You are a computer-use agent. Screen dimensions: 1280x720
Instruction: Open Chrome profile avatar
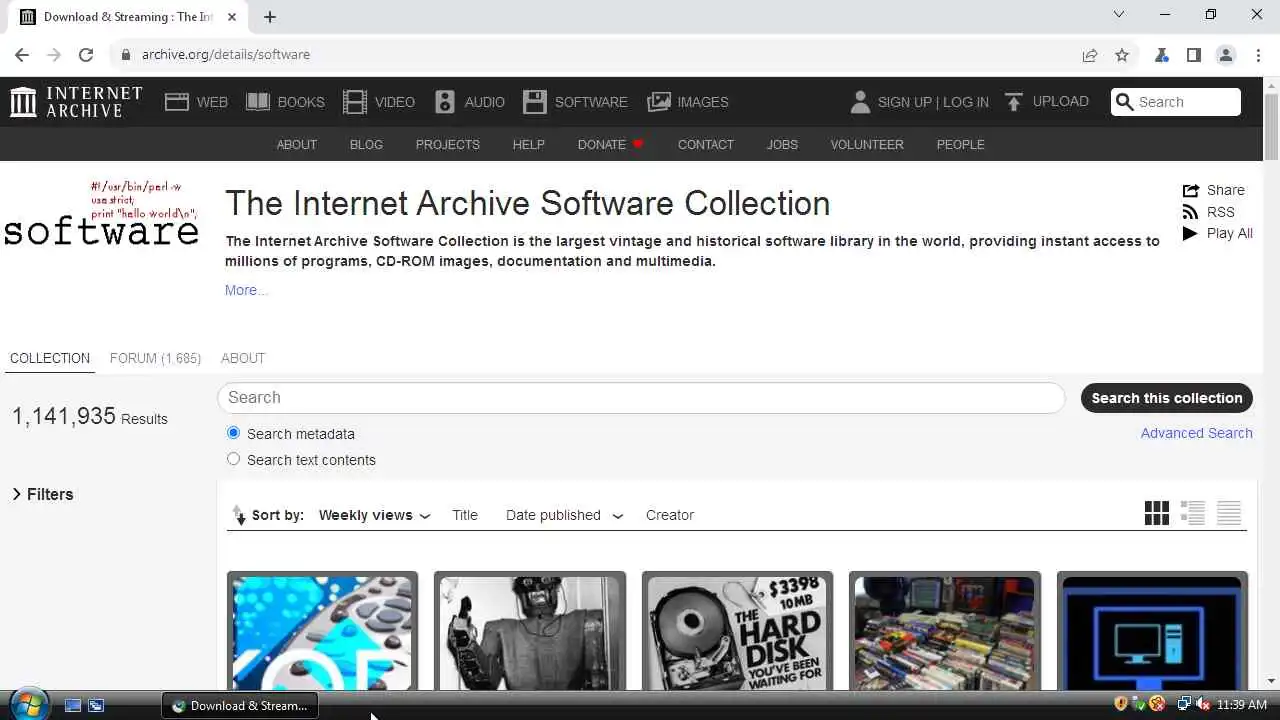point(1226,55)
